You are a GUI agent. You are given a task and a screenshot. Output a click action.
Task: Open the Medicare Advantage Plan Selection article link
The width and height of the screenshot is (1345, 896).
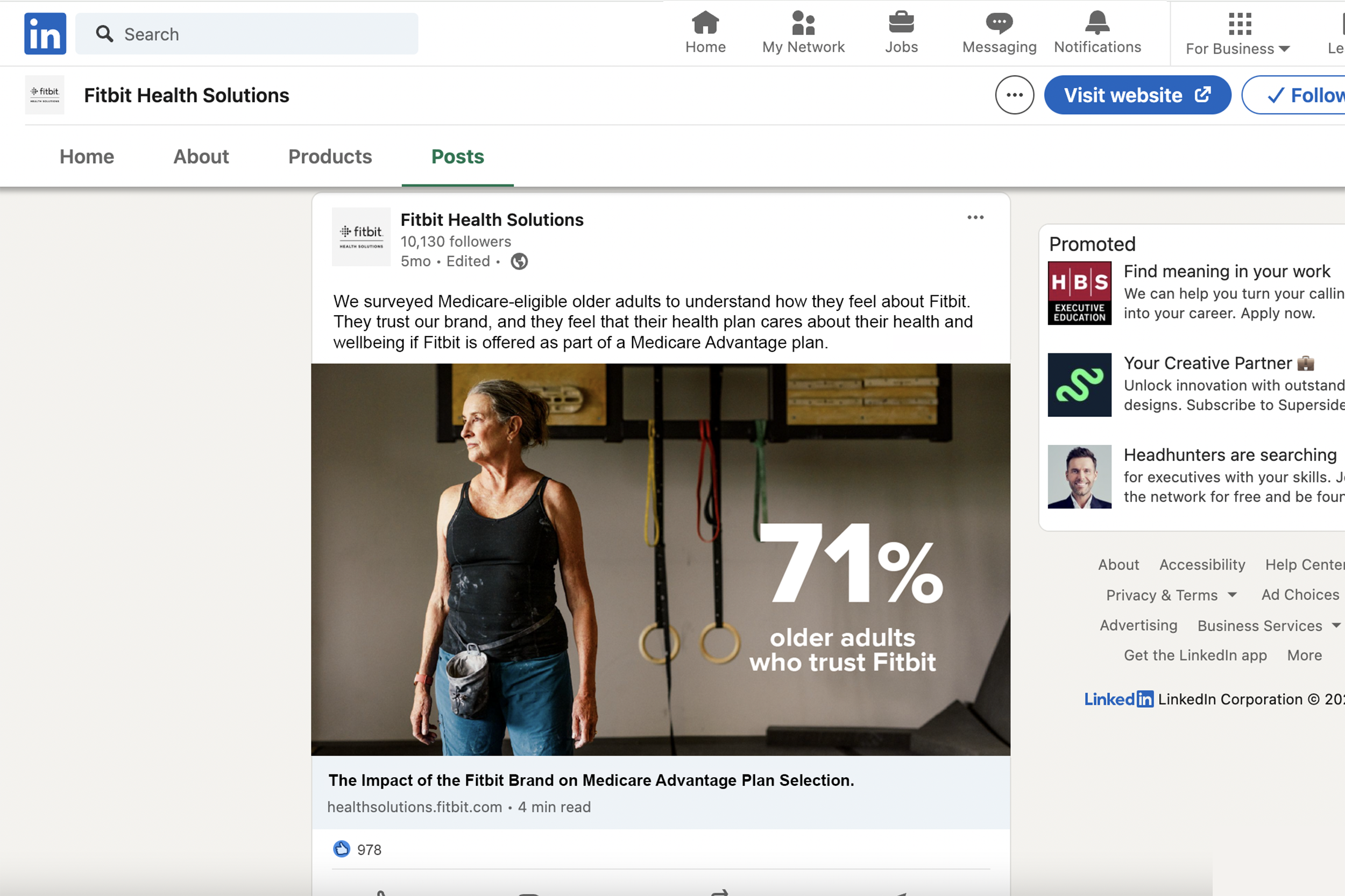click(x=591, y=780)
